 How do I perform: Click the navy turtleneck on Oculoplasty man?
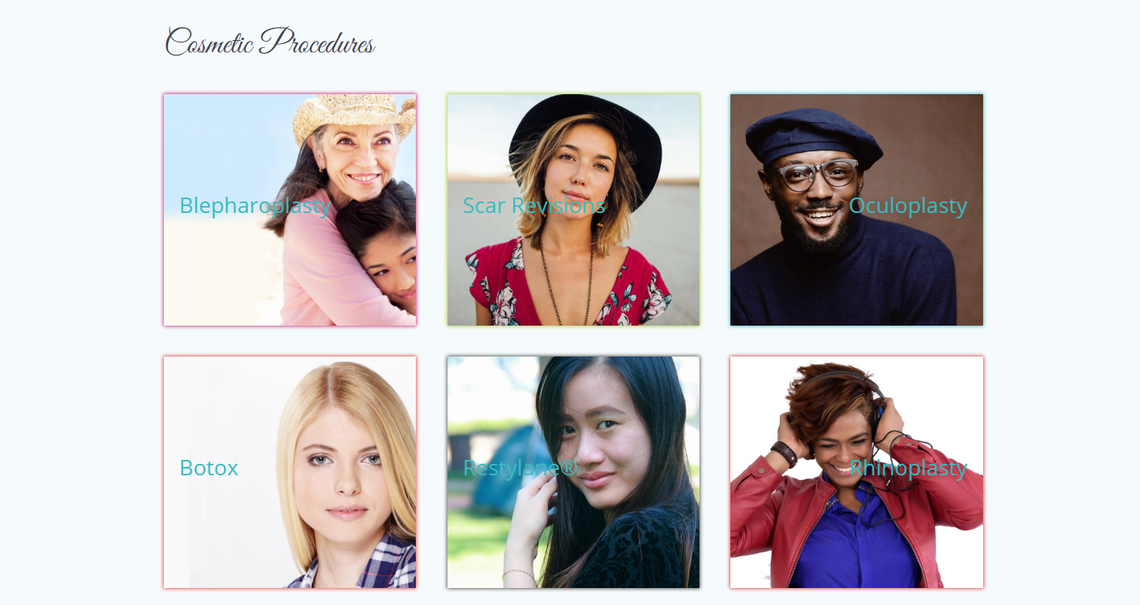click(843, 280)
